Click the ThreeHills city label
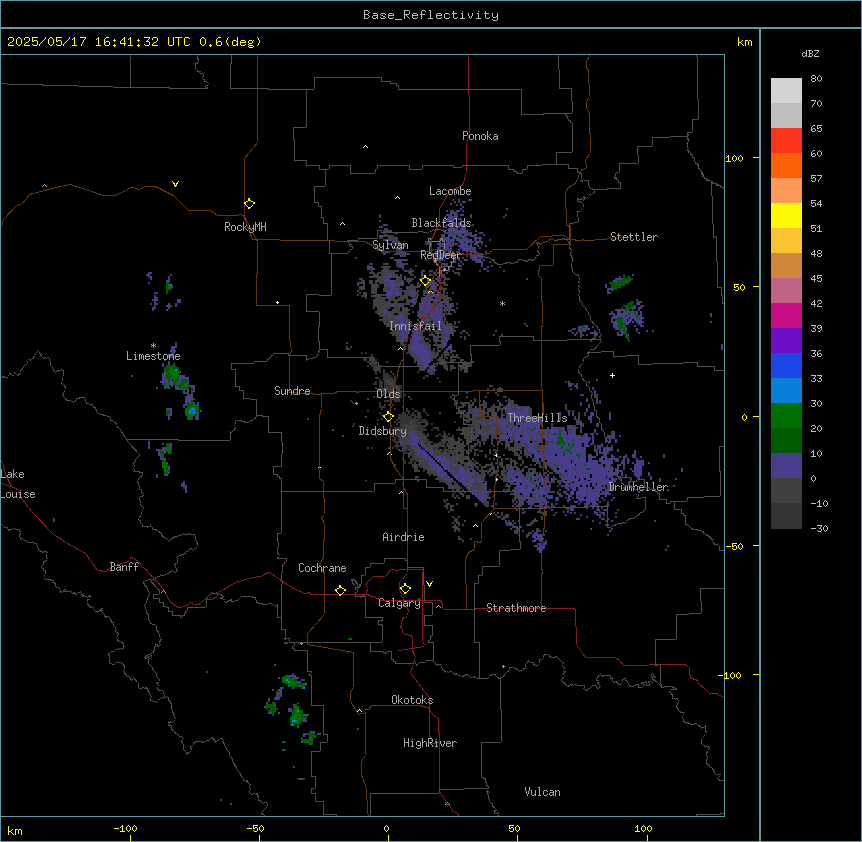The width and height of the screenshot is (862, 842). tap(537, 418)
